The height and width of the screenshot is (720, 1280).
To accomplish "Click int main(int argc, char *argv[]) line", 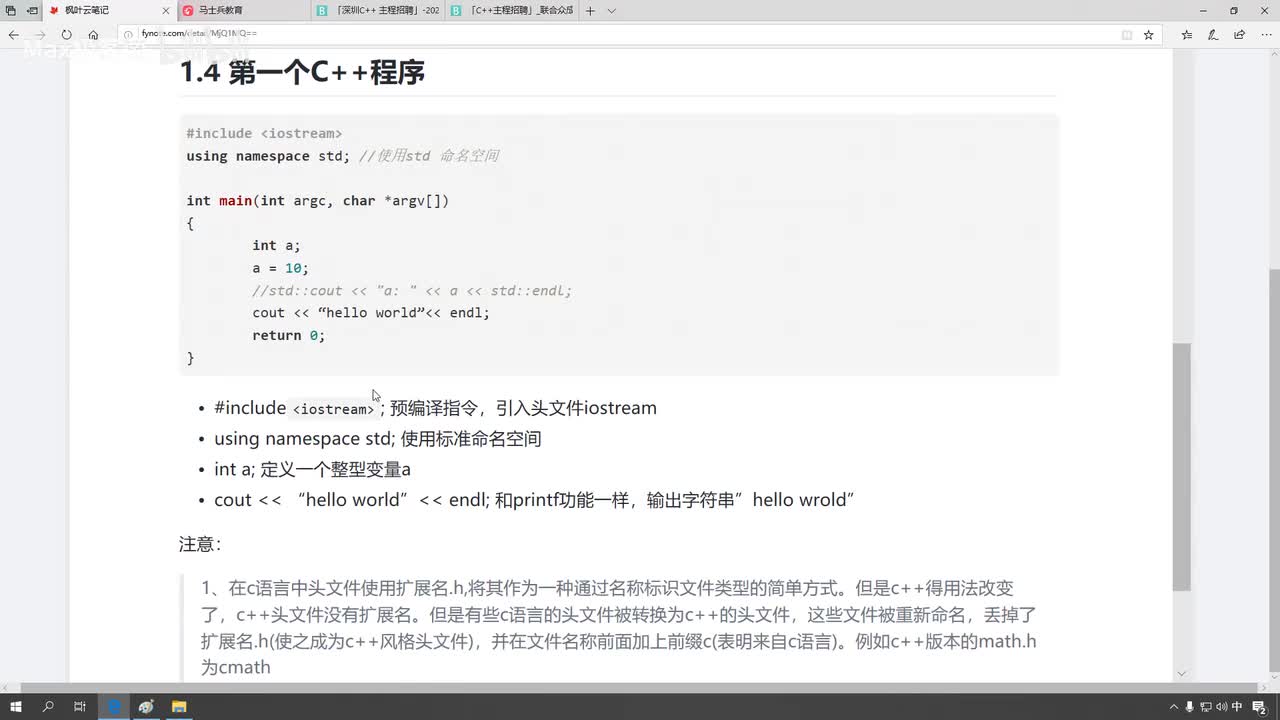I will [x=318, y=200].
